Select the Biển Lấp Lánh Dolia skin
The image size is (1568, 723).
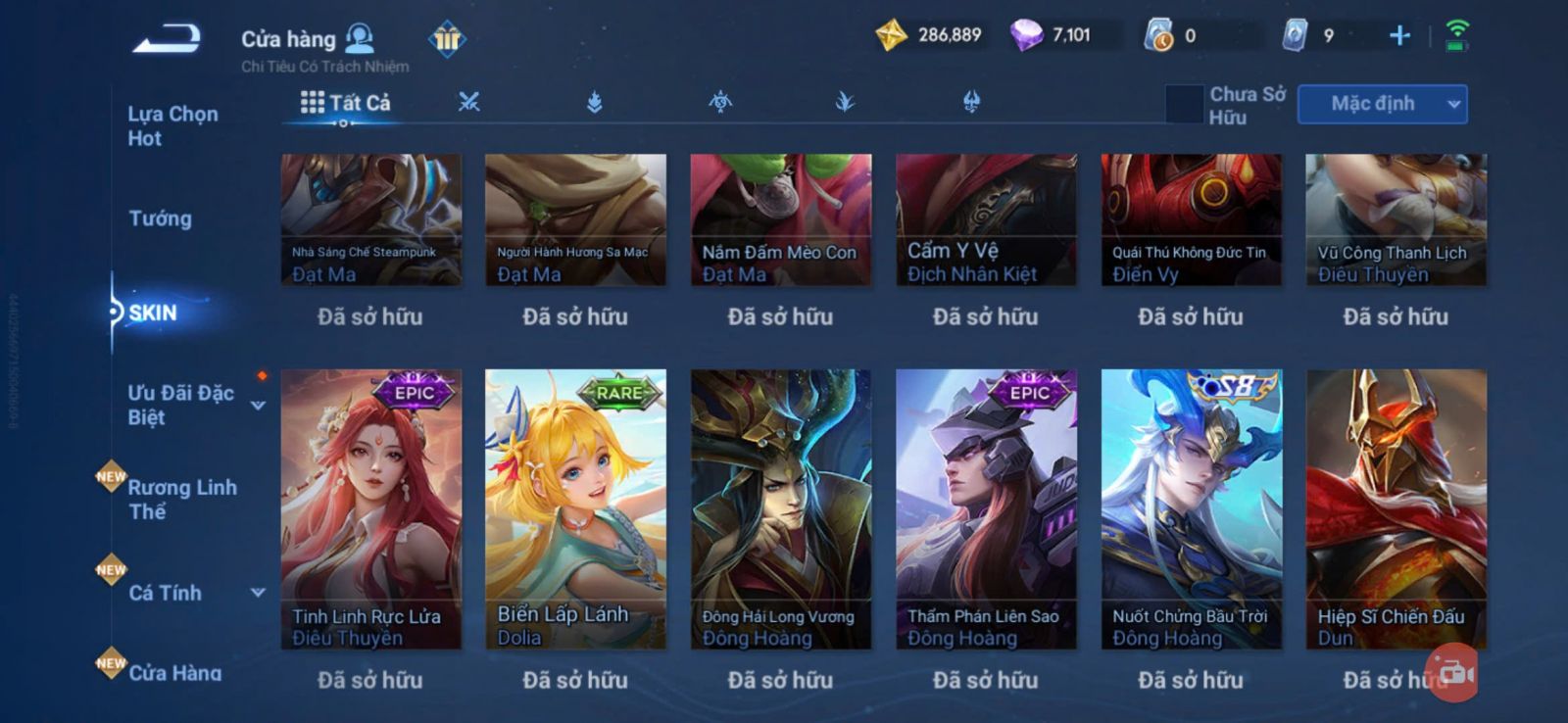tap(575, 508)
